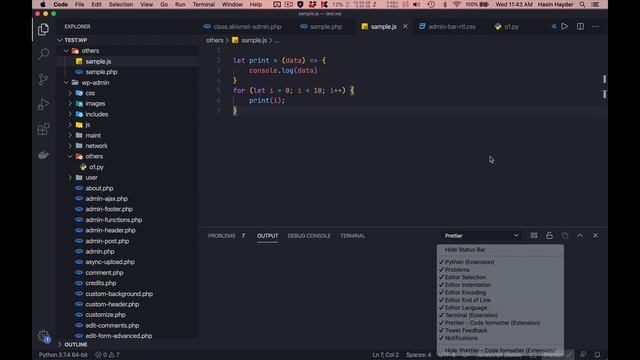Run the file with the play icon

click(x=564, y=27)
